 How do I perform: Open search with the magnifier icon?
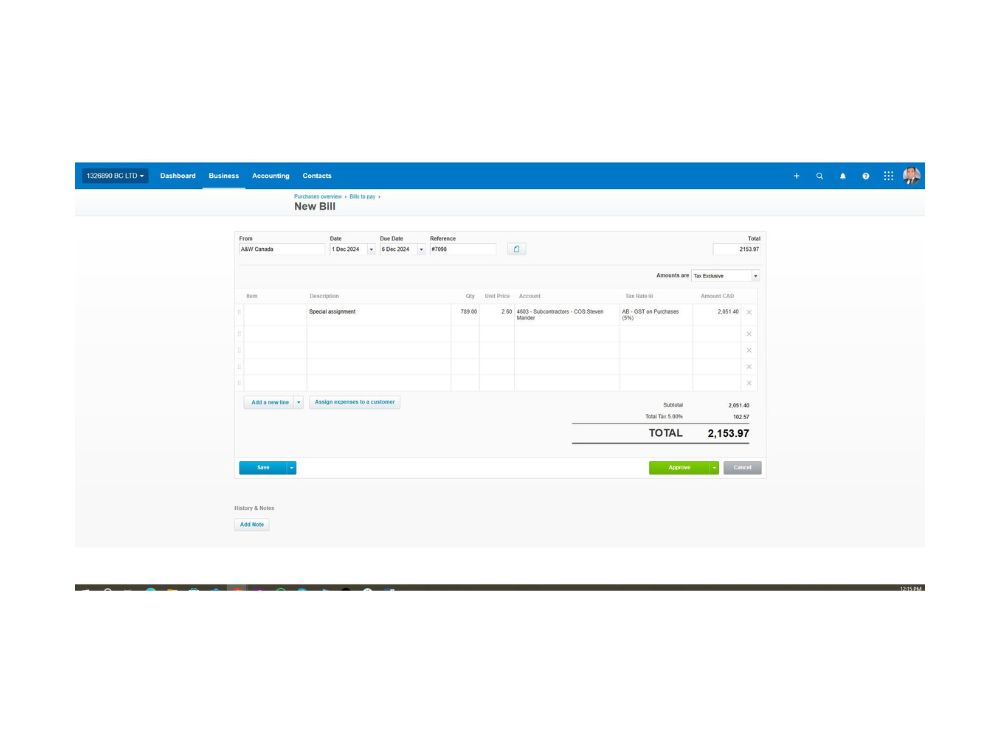819,176
